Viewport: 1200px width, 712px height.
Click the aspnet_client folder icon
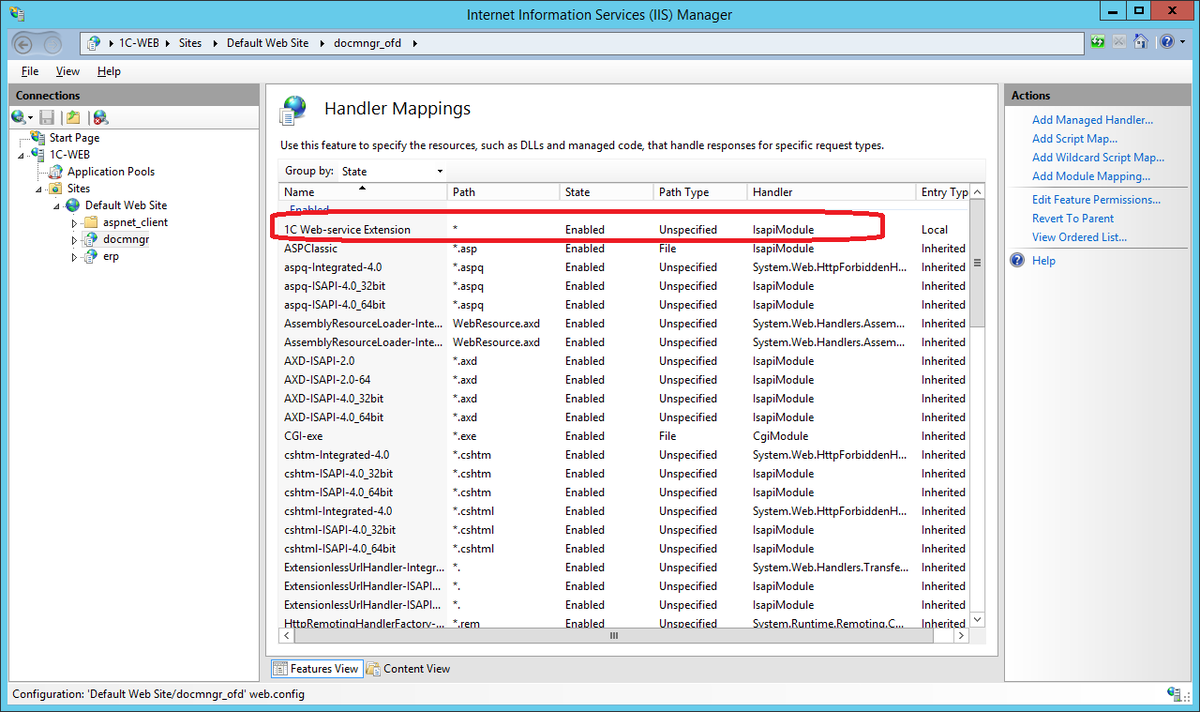point(90,222)
